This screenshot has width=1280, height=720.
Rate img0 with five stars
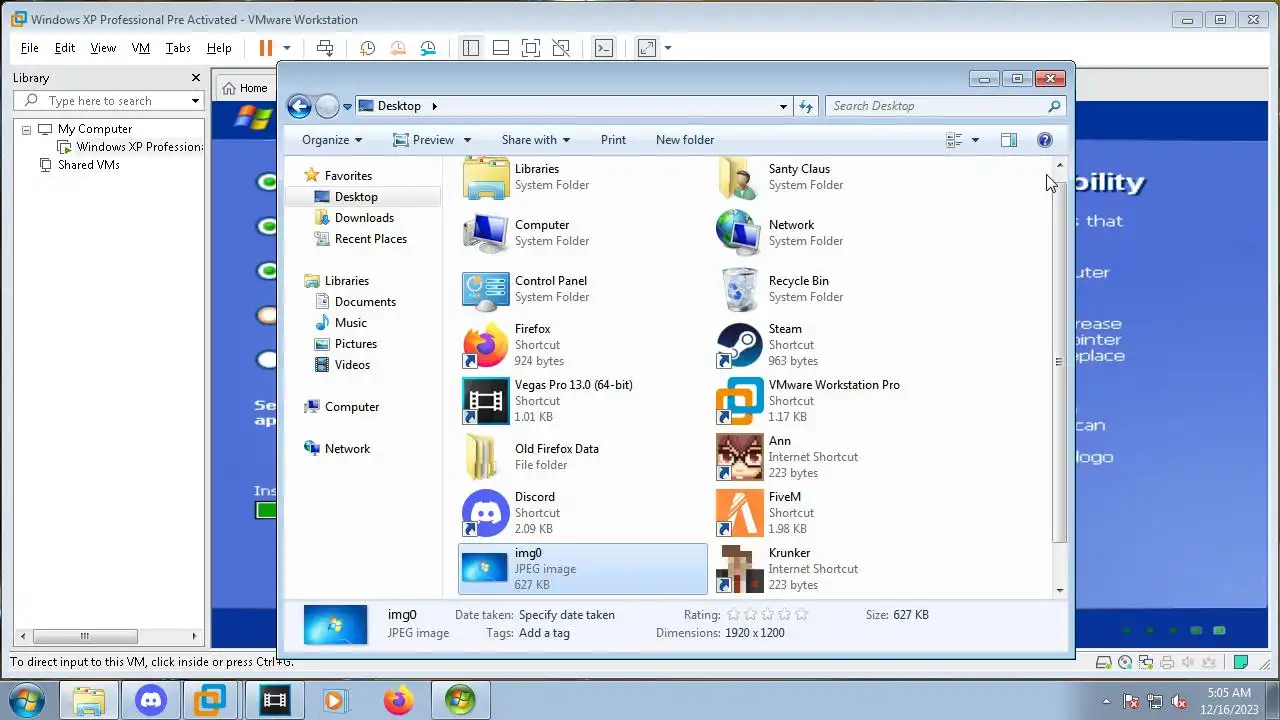point(800,615)
